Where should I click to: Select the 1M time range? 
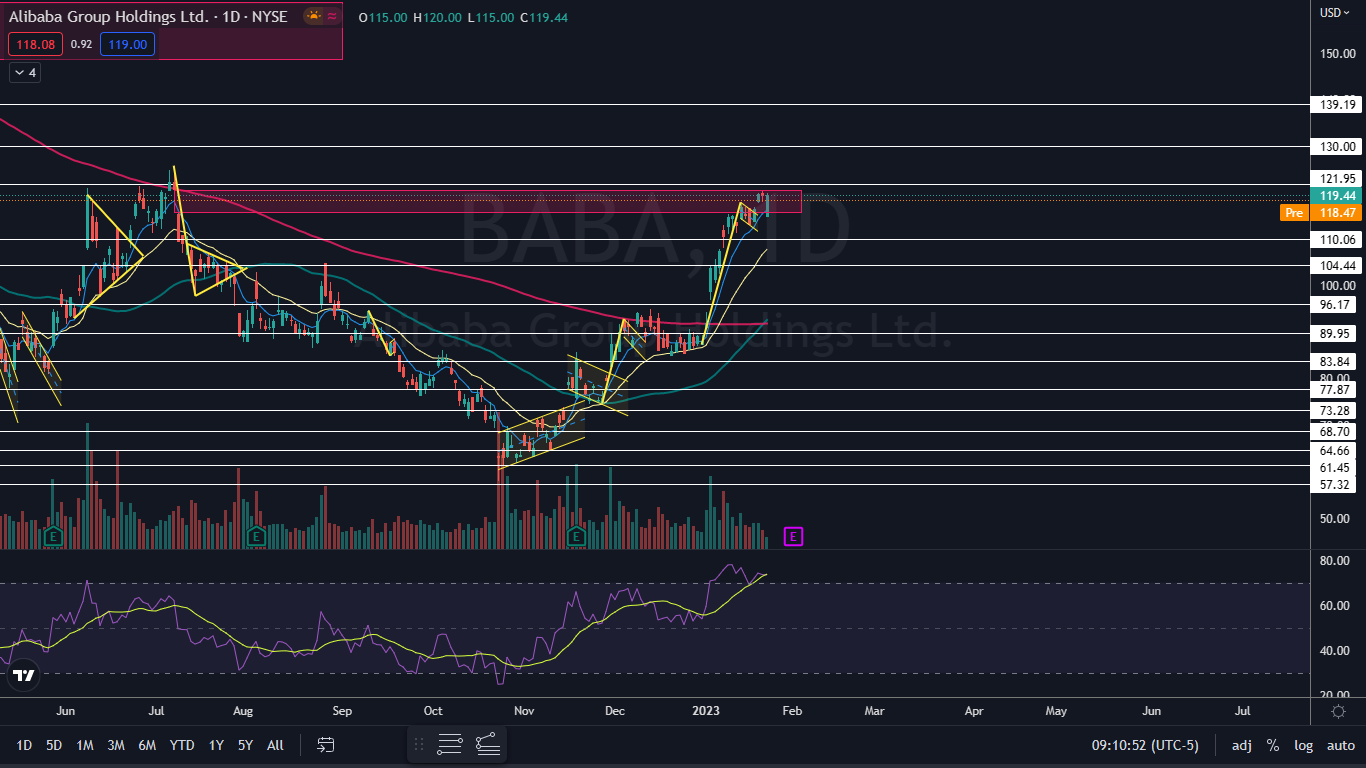[x=85, y=745]
